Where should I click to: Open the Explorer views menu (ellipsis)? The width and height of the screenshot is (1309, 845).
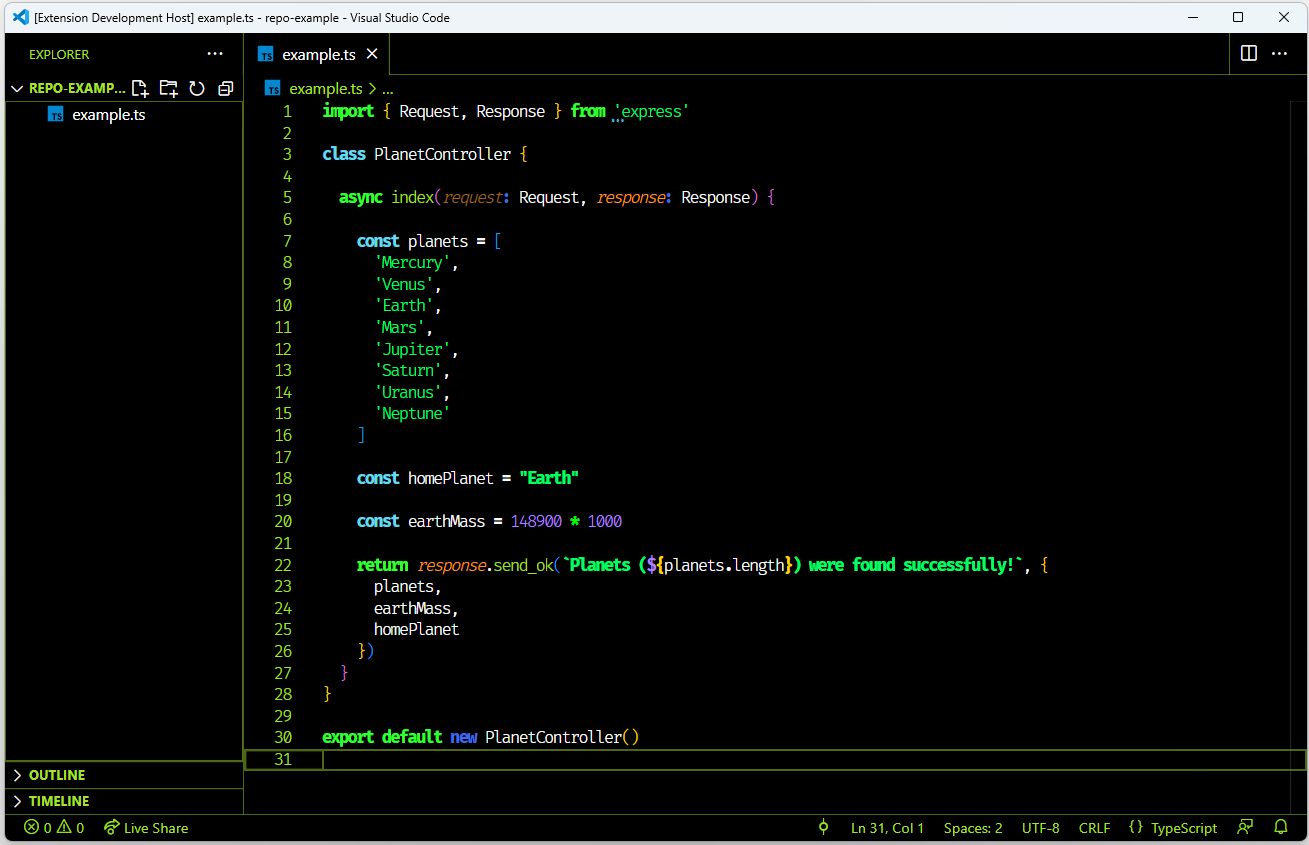click(x=215, y=54)
